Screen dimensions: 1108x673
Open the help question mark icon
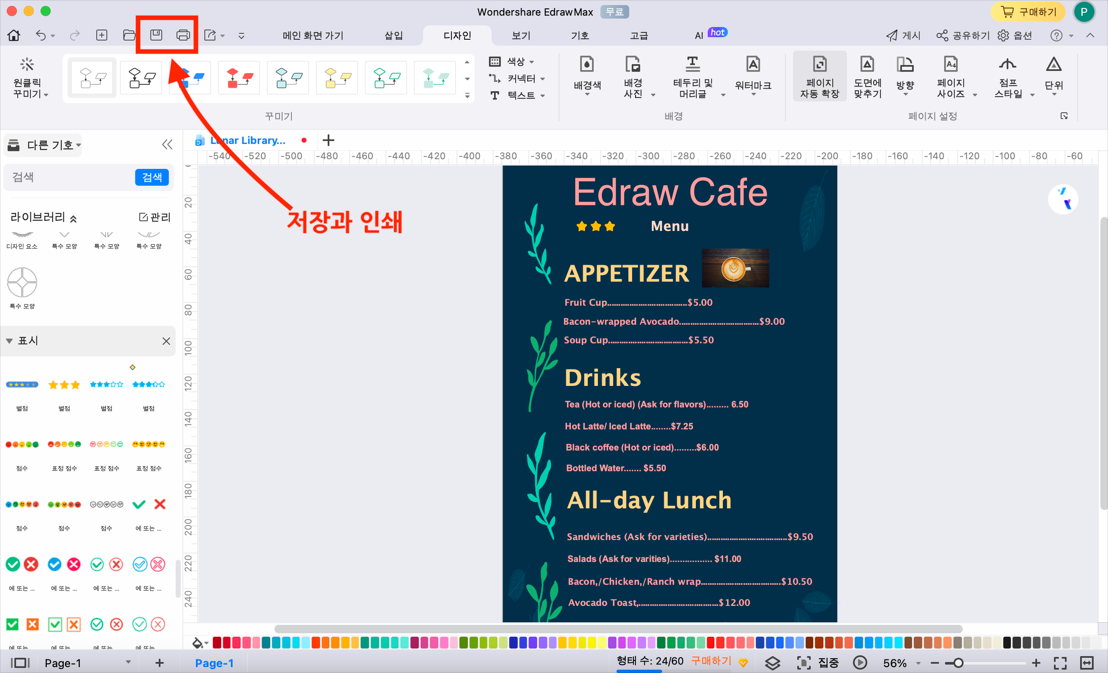coord(1056,35)
